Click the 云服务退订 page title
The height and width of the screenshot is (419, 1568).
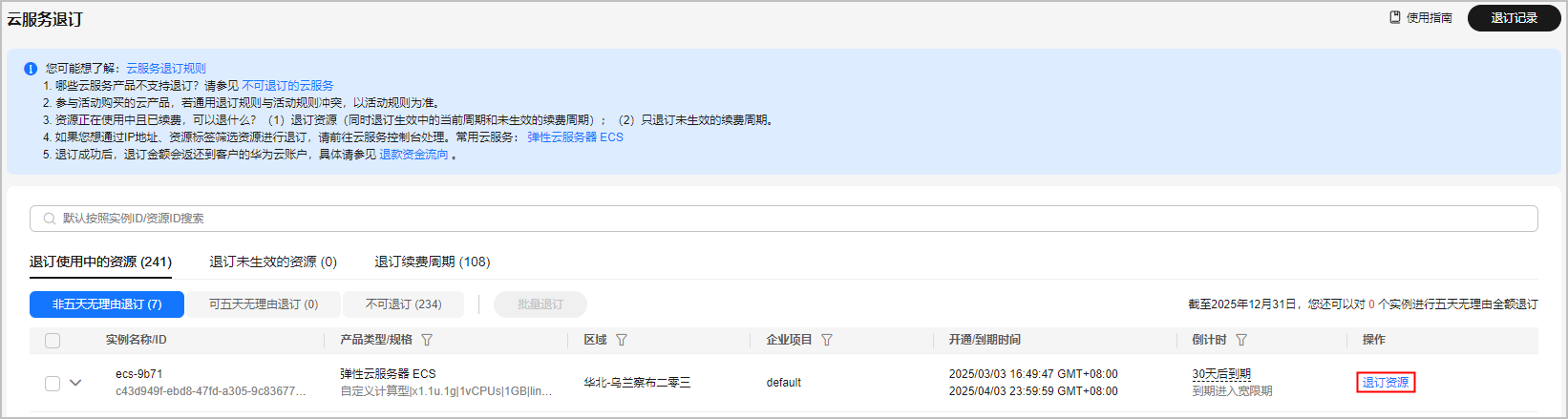tap(45, 19)
